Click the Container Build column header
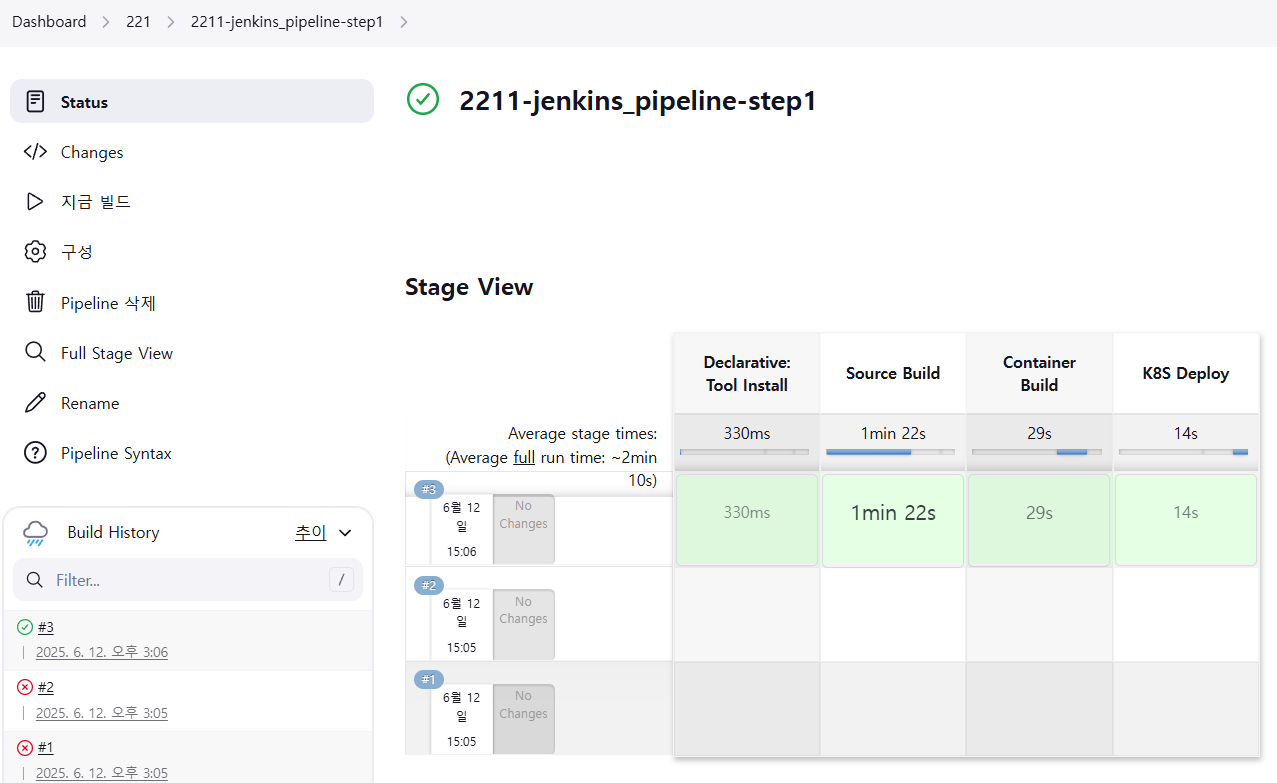 coord(1039,374)
